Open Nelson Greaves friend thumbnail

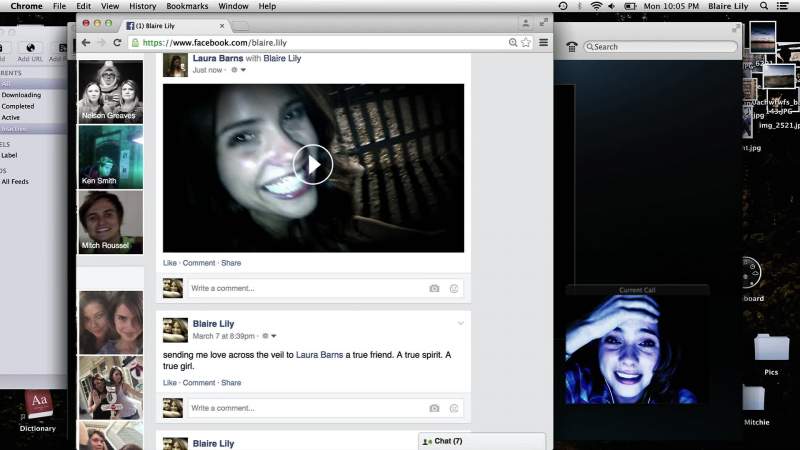tap(111, 92)
